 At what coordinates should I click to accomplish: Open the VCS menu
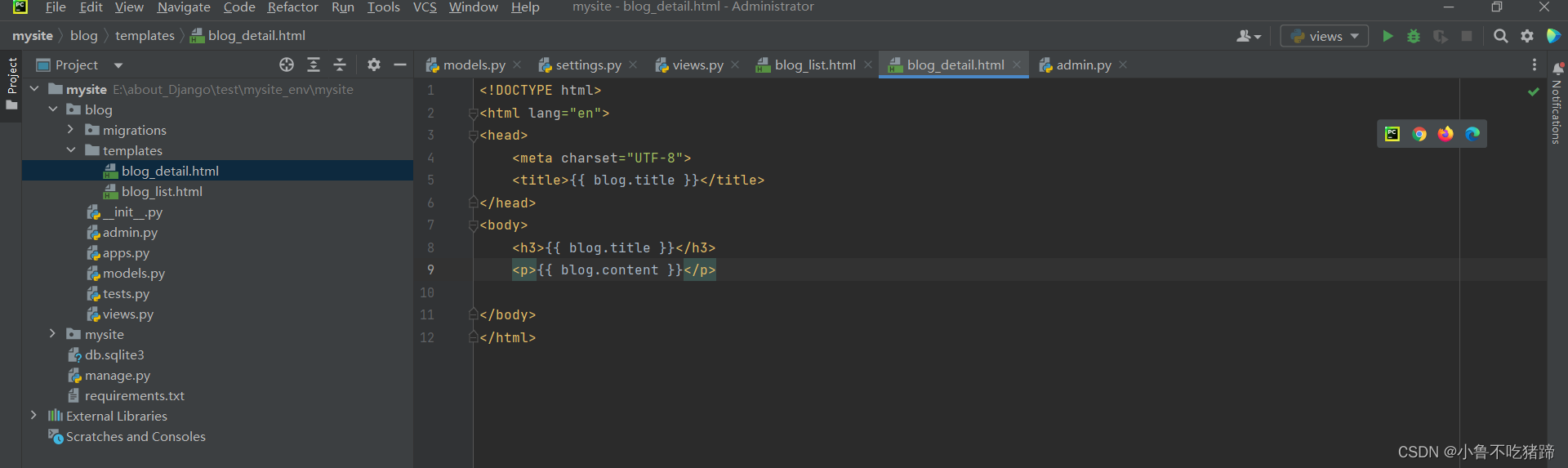(x=425, y=7)
